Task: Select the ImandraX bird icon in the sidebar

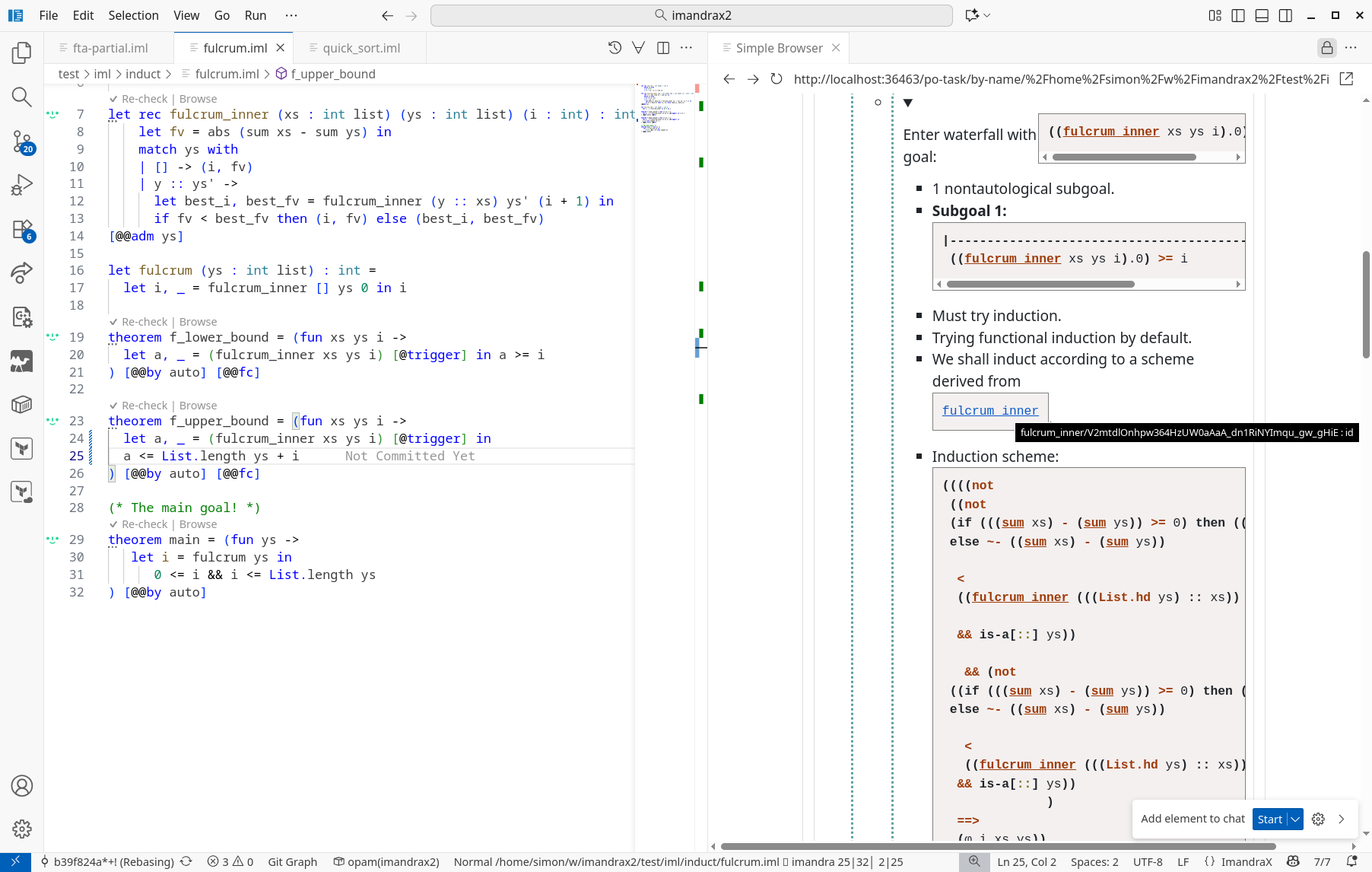Action: (21, 448)
